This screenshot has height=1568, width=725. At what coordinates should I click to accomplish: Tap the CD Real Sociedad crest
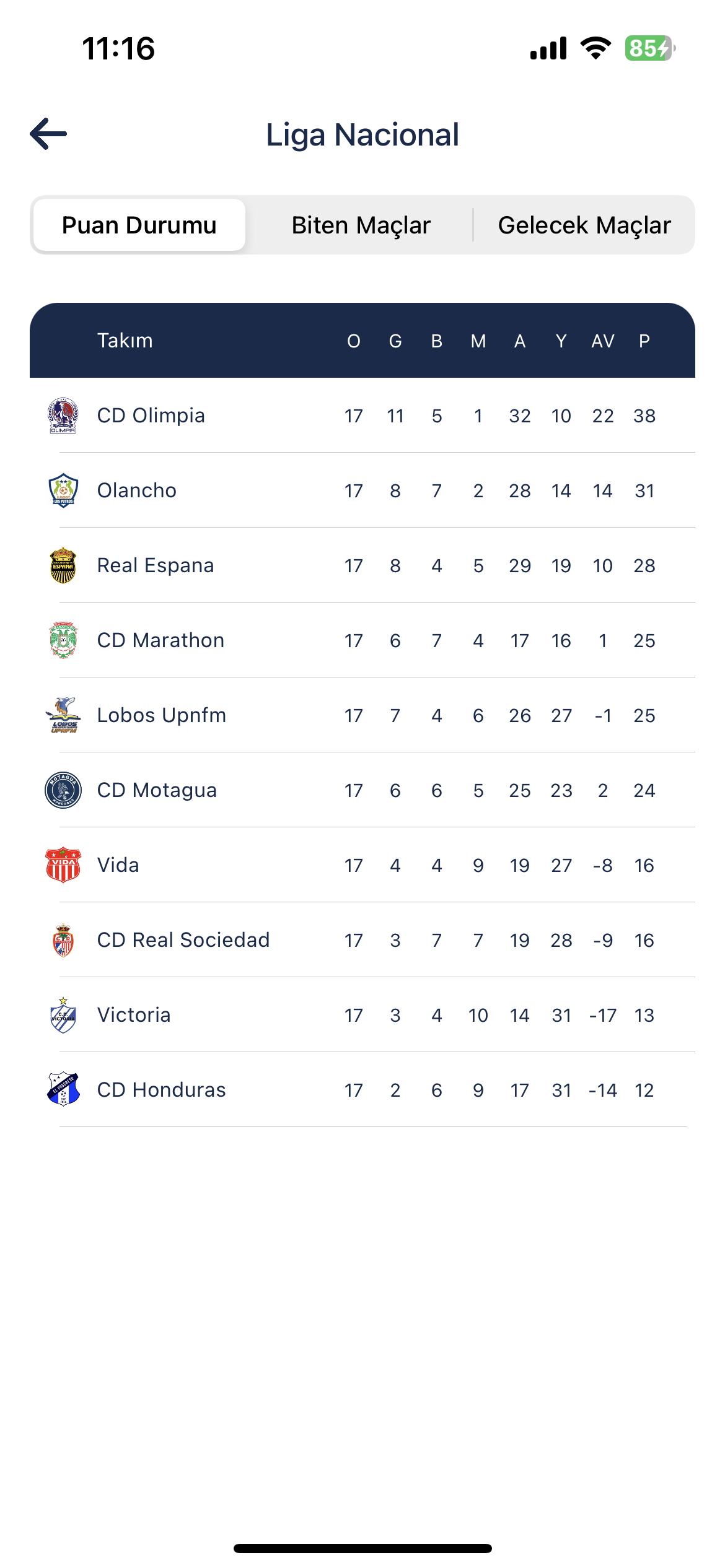pos(63,940)
